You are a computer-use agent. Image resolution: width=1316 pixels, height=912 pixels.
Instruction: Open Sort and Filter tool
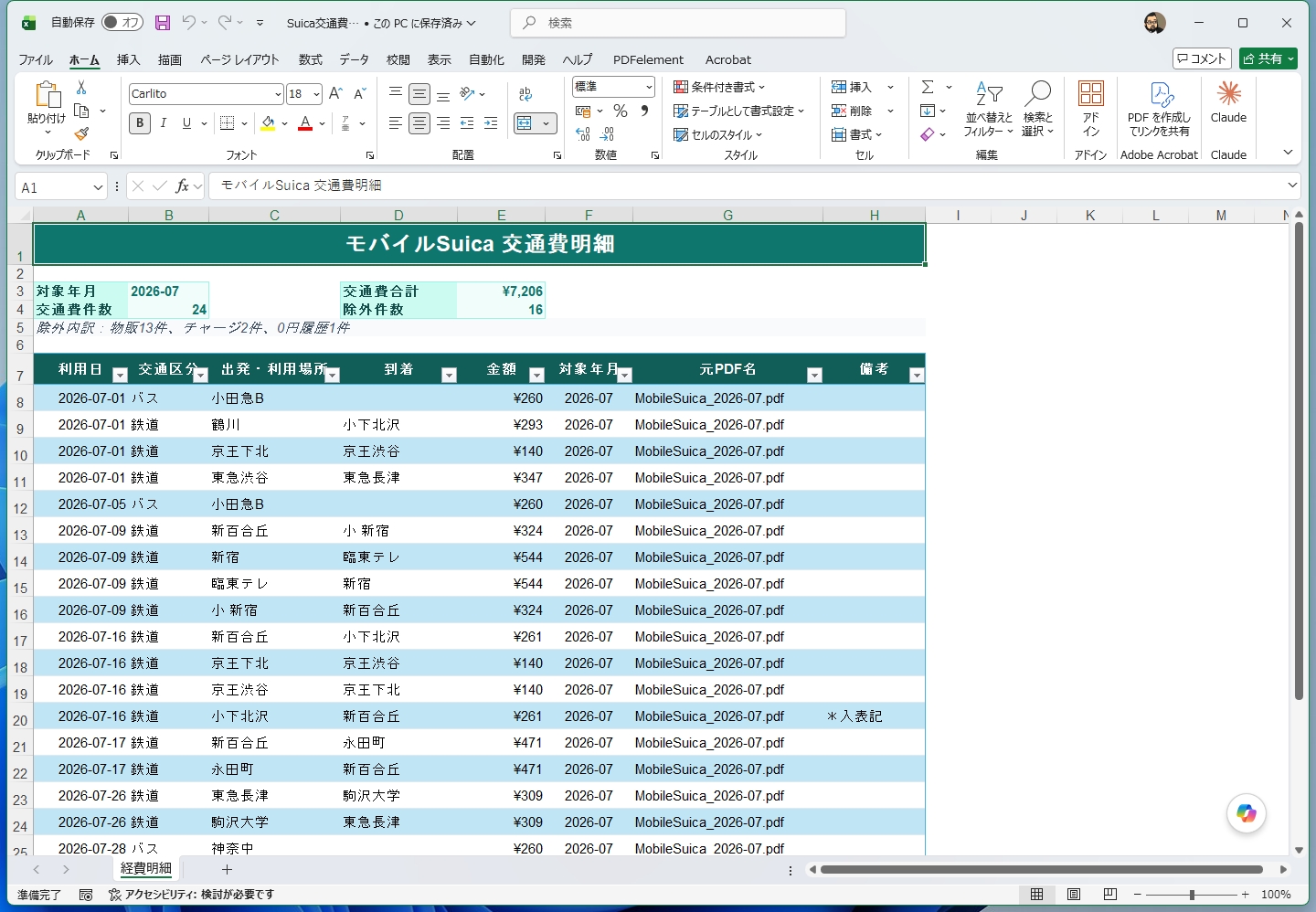(989, 109)
